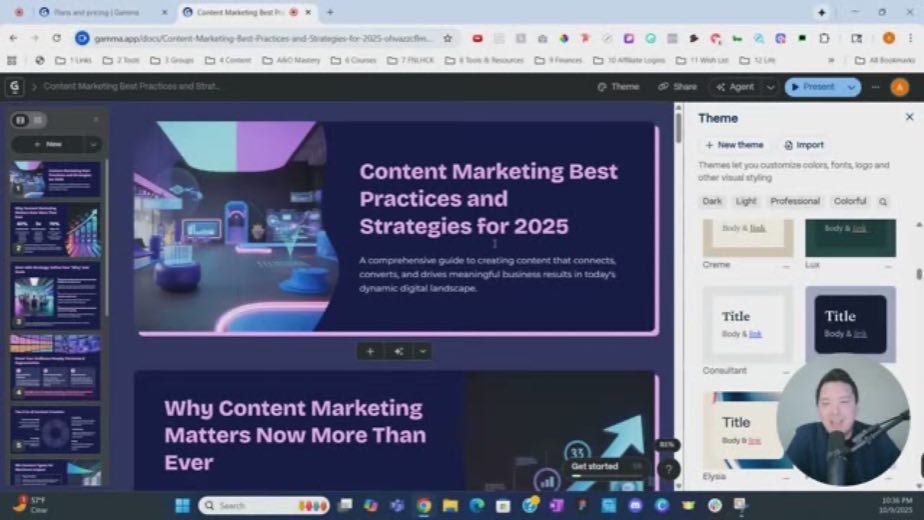Click the New card button
Viewport: 924px width, 520px height.
(48, 144)
